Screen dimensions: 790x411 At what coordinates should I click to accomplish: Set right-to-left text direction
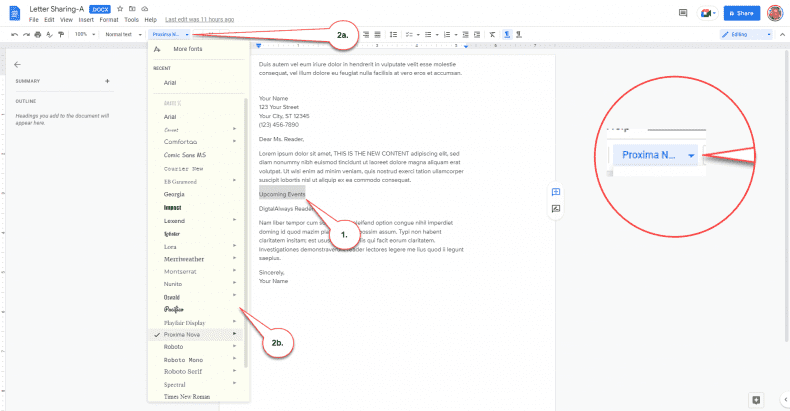[x=519, y=34]
